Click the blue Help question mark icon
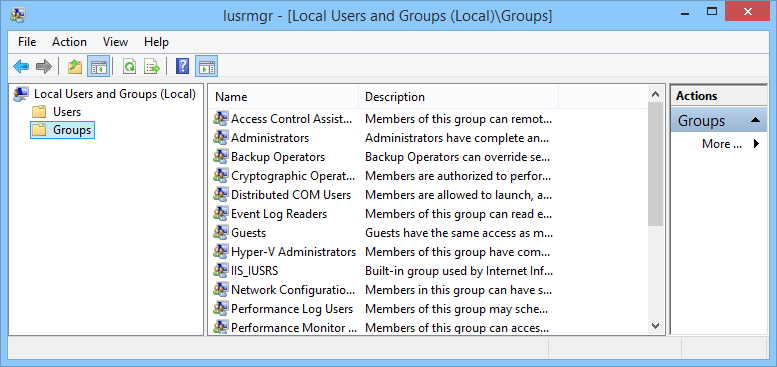 [x=182, y=66]
